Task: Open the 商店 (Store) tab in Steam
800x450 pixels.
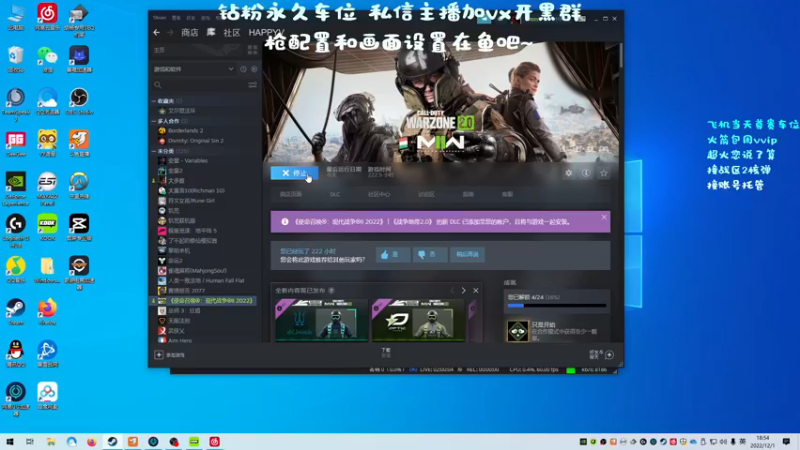Action: coord(190,32)
